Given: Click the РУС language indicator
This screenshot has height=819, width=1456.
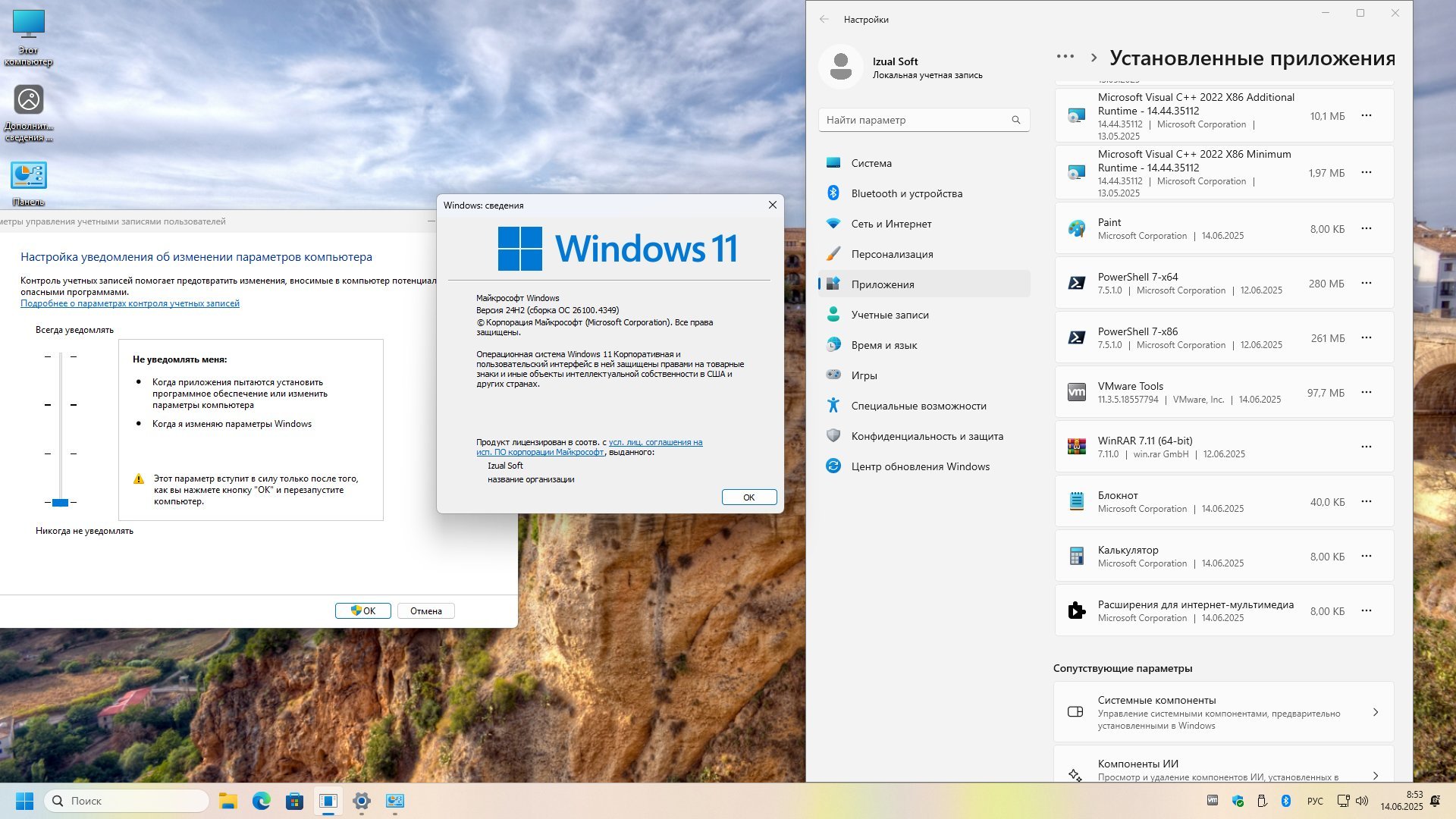Looking at the screenshot, I should (x=1315, y=801).
